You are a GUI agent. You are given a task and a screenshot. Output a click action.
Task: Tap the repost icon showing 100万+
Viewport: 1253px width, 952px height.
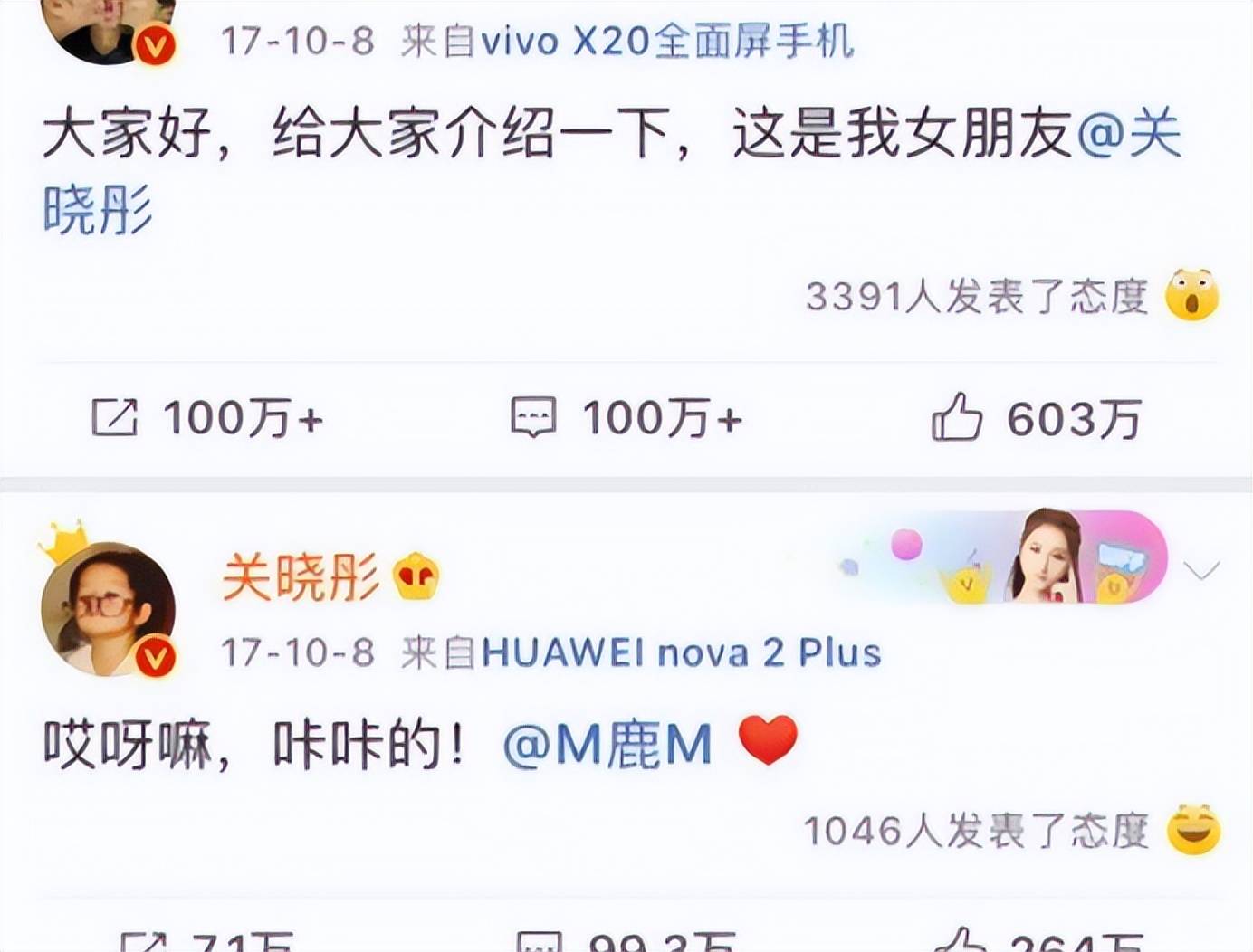click(x=115, y=418)
